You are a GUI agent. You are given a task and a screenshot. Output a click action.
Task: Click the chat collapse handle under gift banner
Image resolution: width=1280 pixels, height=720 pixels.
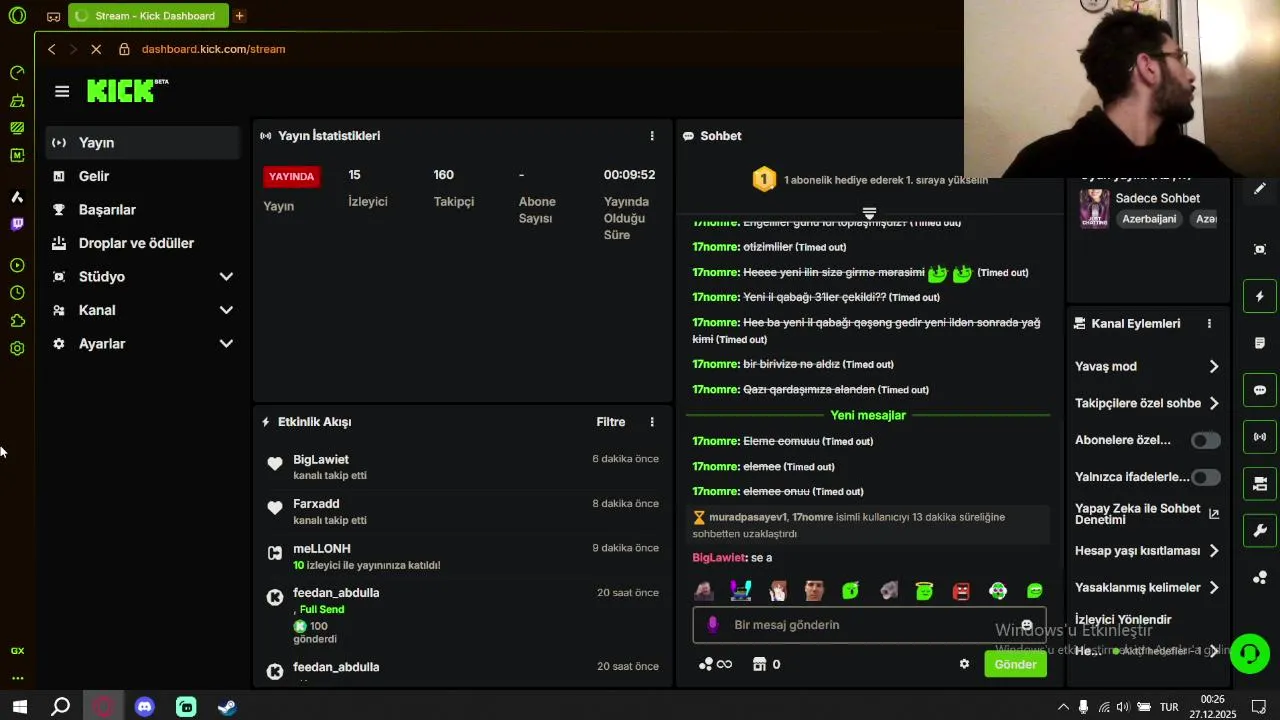click(x=869, y=214)
